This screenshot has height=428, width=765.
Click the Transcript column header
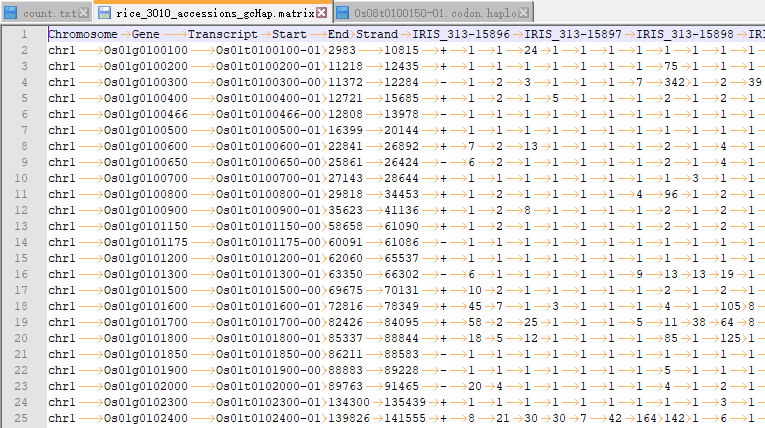[222, 34]
